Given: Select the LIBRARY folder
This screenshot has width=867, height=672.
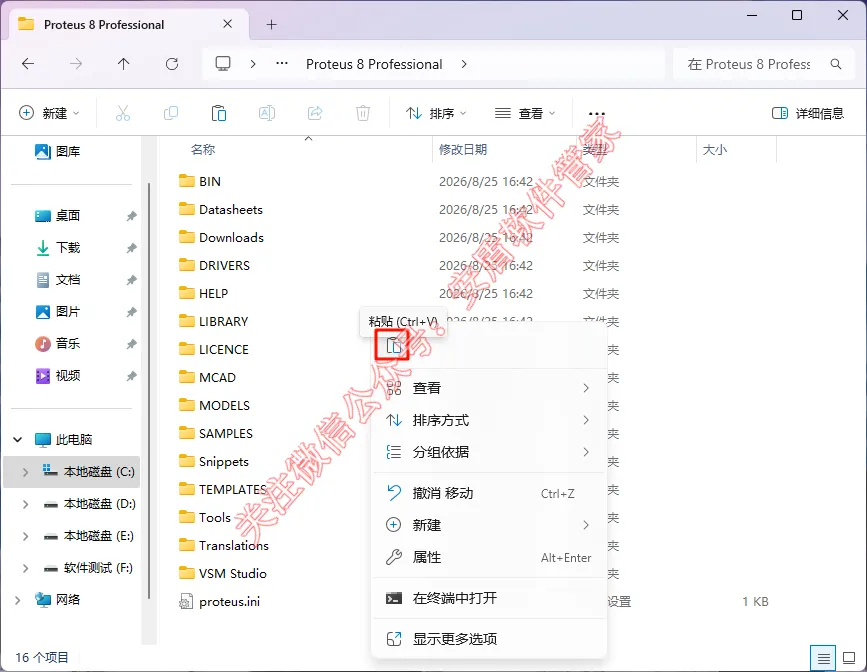Looking at the screenshot, I should pos(213,321).
